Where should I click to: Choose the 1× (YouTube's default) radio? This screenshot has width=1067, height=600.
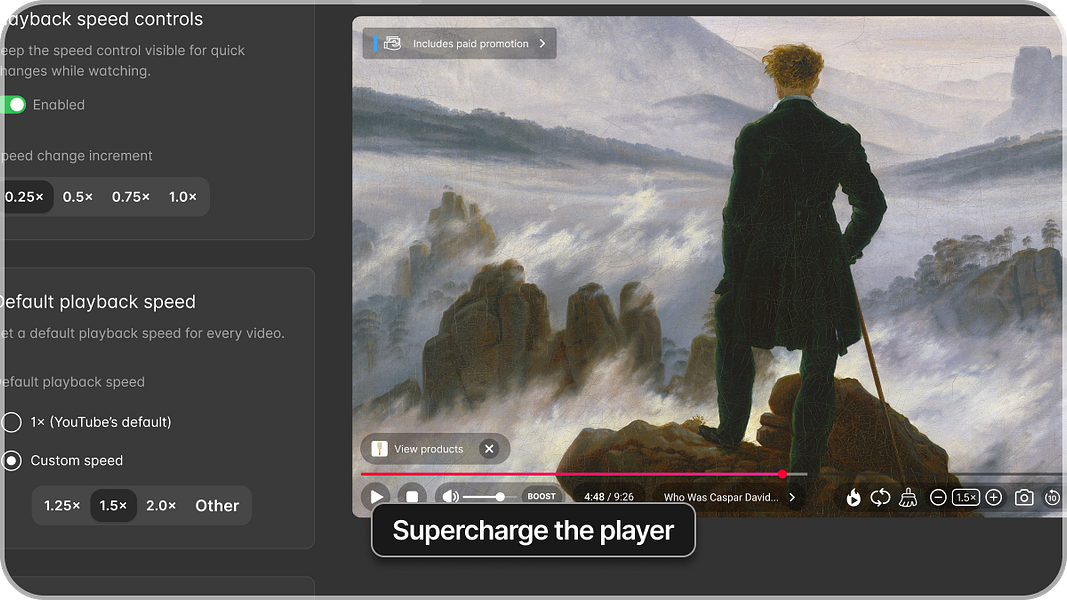click(x=12, y=422)
